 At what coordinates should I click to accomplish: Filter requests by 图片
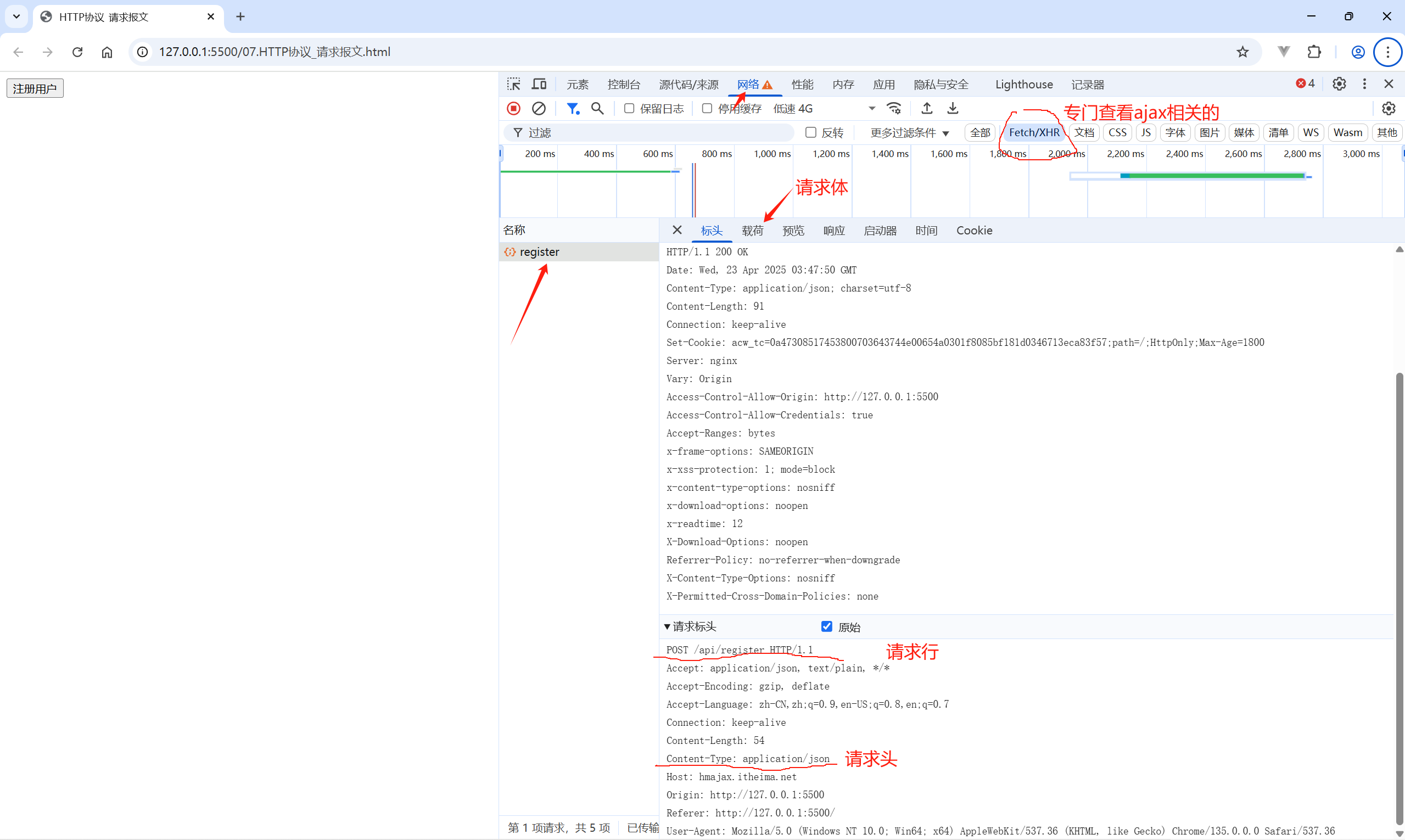click(x=1210, y=132)
